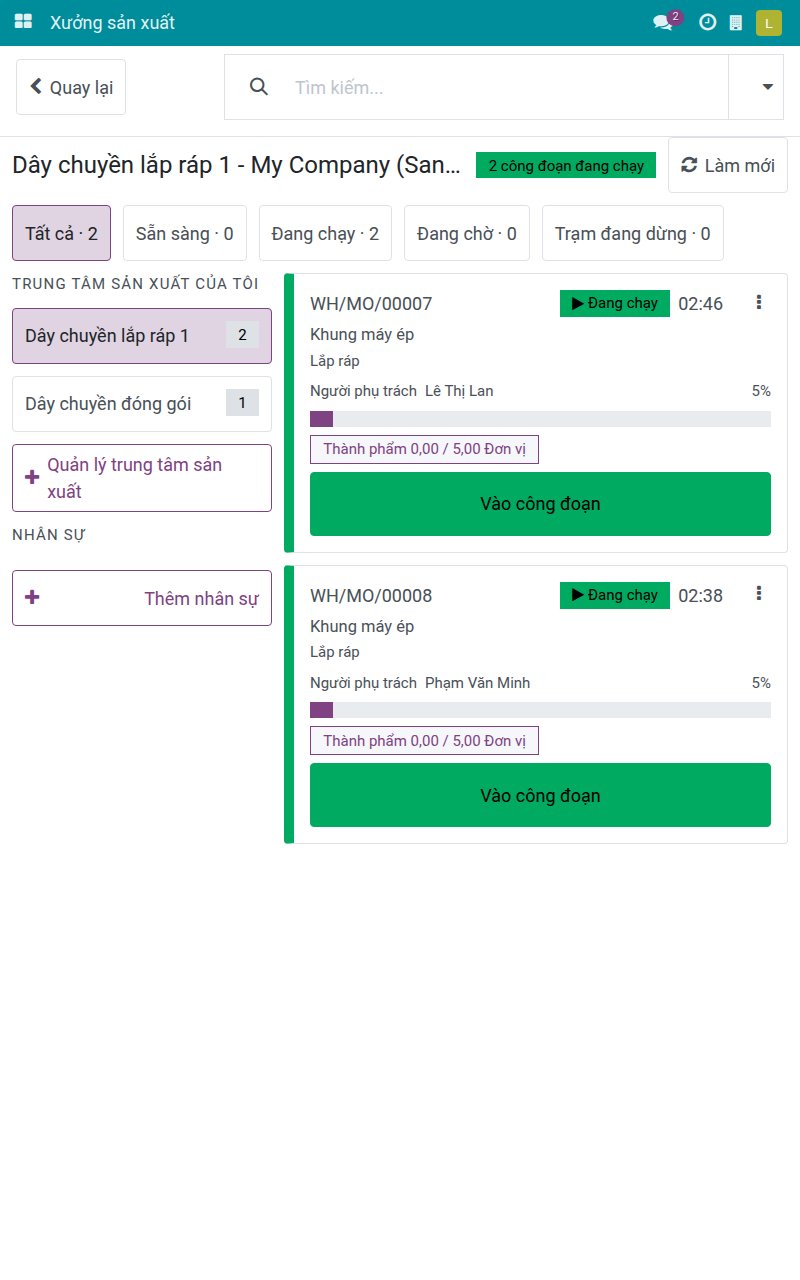
Task: Select the Trạm đang dừng · 0 tab
Action: [633, 233]
